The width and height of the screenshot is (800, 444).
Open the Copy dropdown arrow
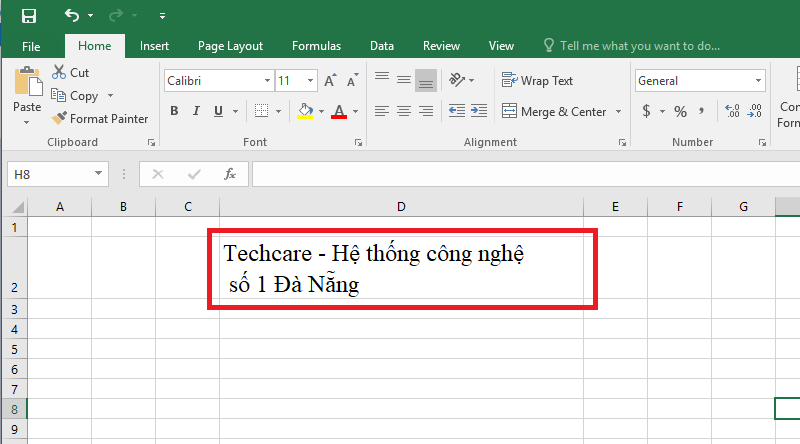[110, 95]
